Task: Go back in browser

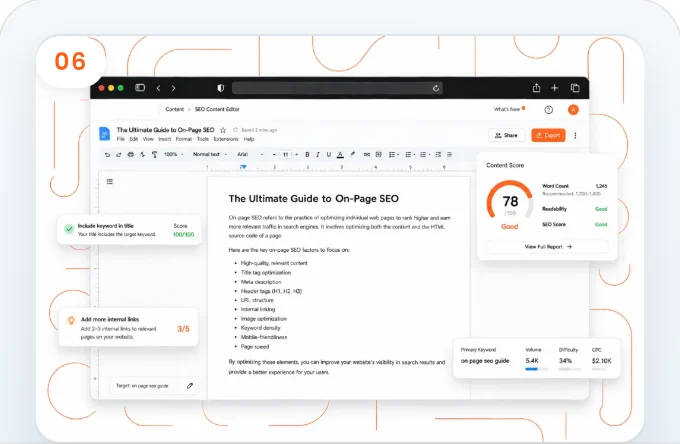Action: (158, 88)
